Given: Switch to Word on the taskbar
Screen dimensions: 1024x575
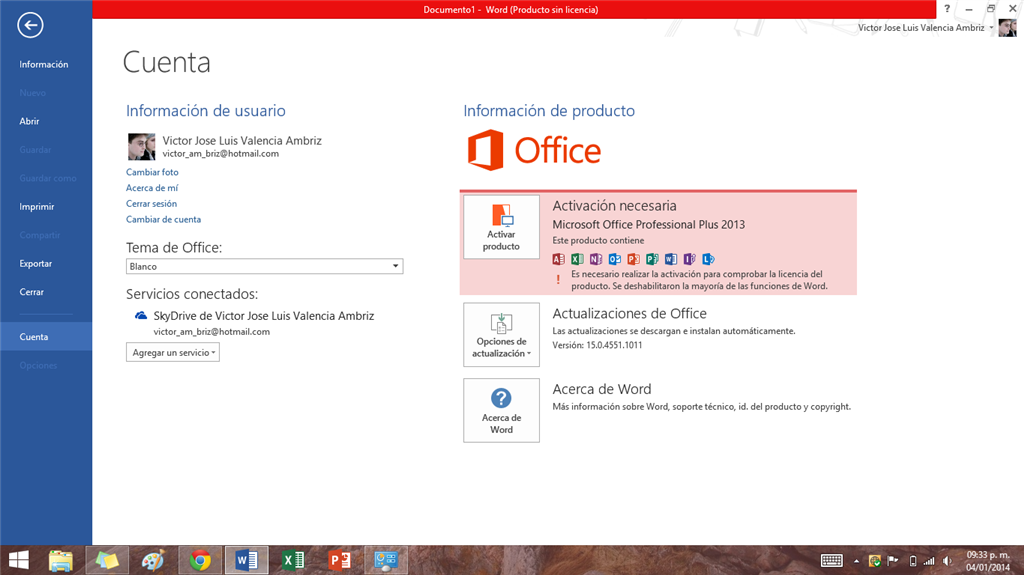Looking at the screenshot, I should click(246, 561).
